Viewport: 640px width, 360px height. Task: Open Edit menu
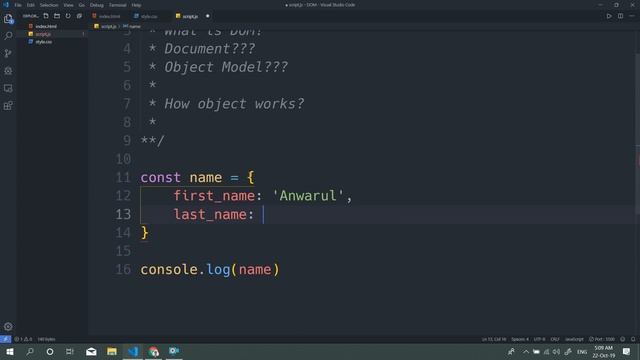tap(31, 5)
